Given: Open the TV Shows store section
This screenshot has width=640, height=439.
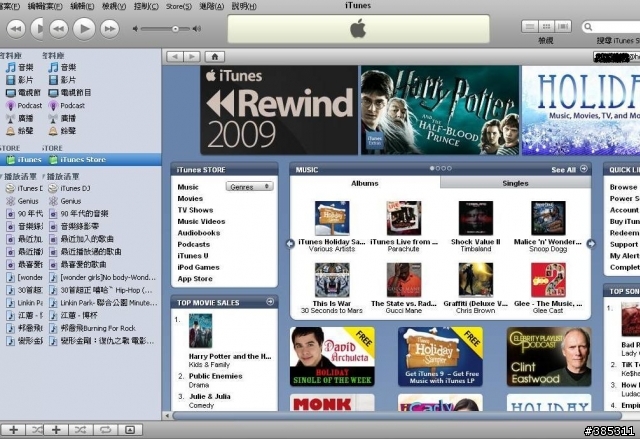Looking at the screenshot, I should pyautogui.click(x=196, y=210).
